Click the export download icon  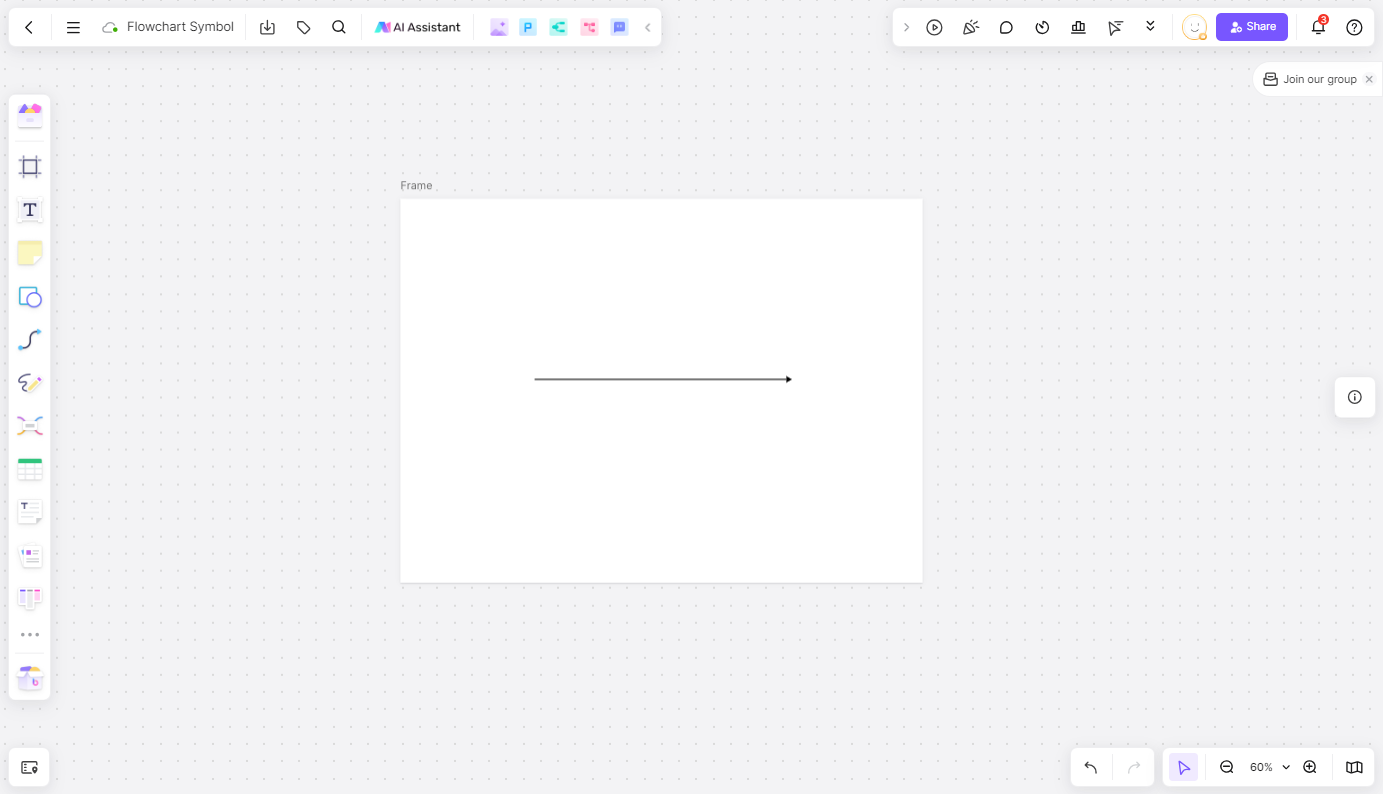coord(267,27)
